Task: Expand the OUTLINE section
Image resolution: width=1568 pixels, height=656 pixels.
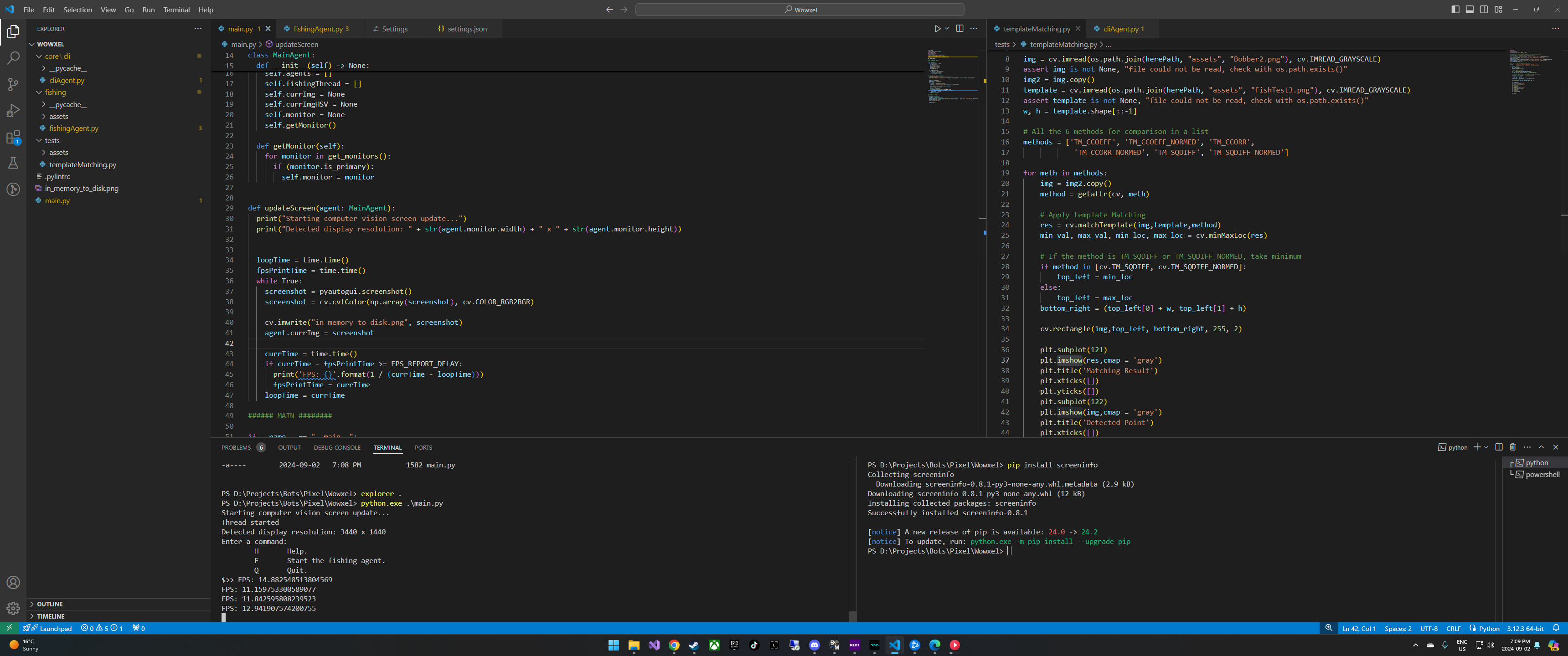Action: point(49,604)
